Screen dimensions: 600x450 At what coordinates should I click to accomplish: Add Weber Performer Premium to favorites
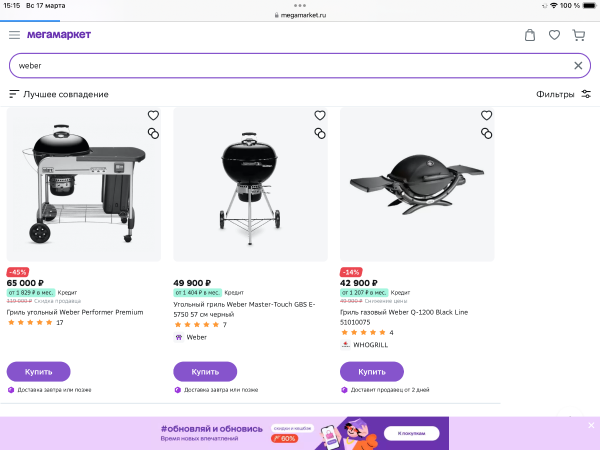(153, 115)
